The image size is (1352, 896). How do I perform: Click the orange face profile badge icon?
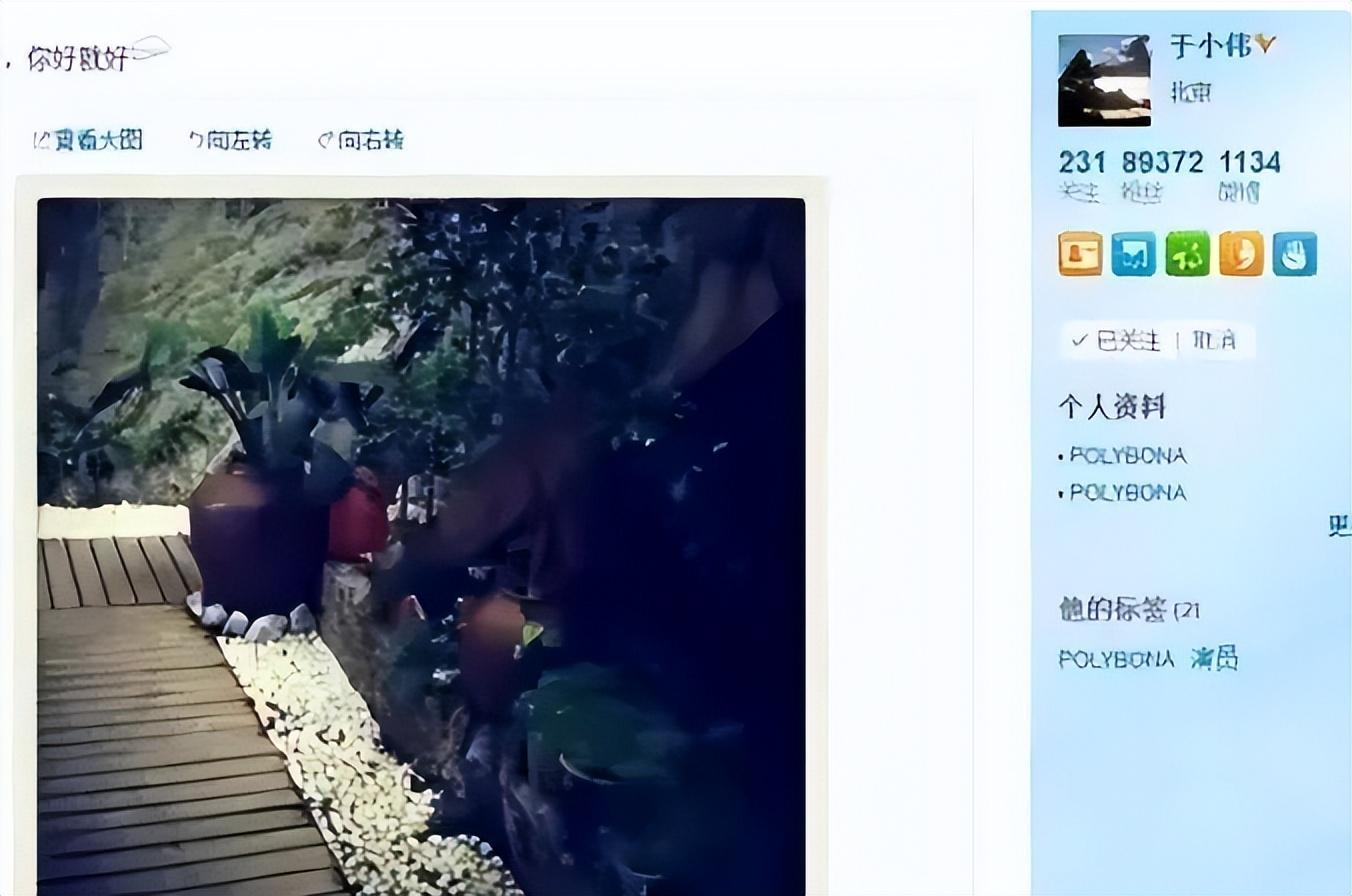coord(1241,254)
